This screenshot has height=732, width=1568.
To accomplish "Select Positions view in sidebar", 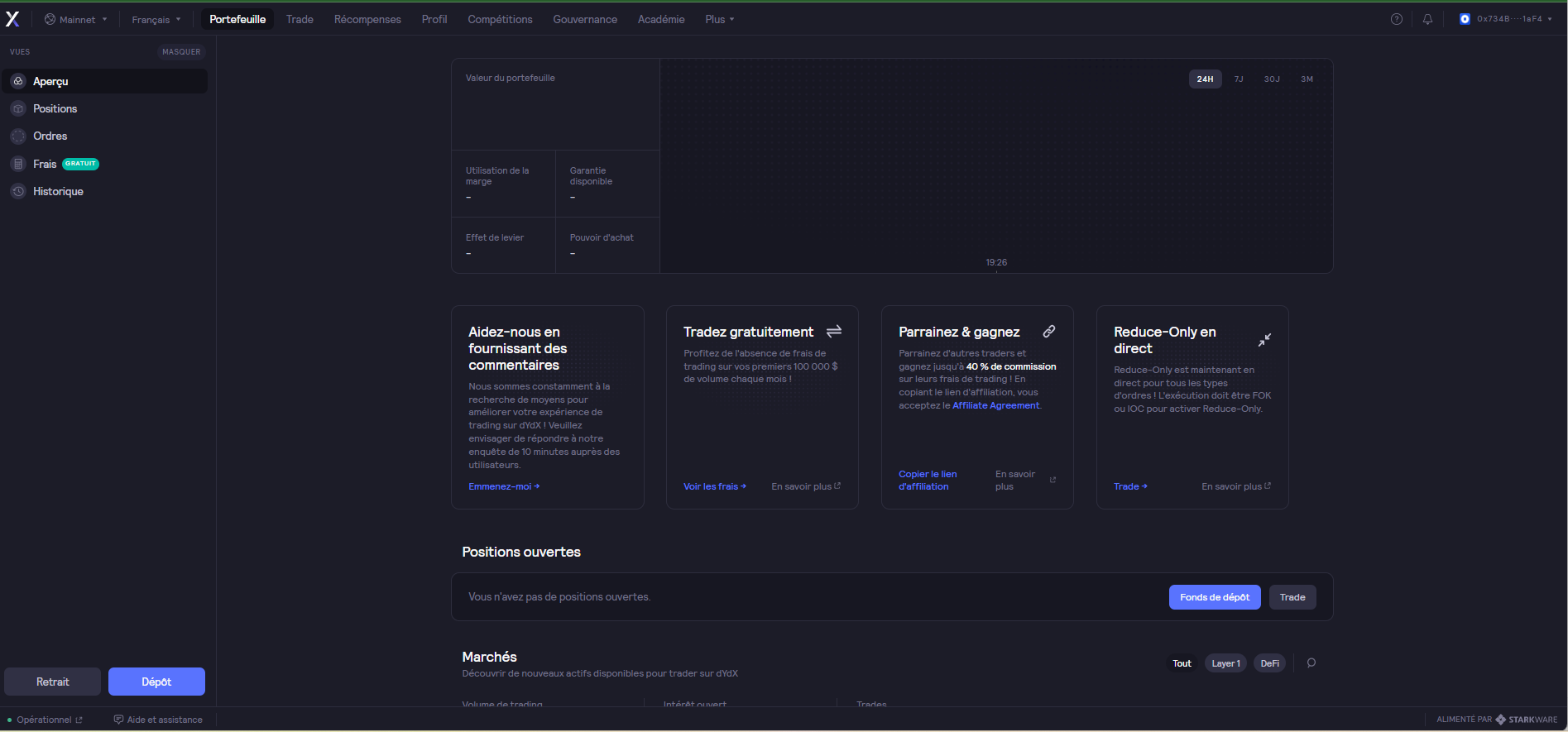I will [105, 108].
